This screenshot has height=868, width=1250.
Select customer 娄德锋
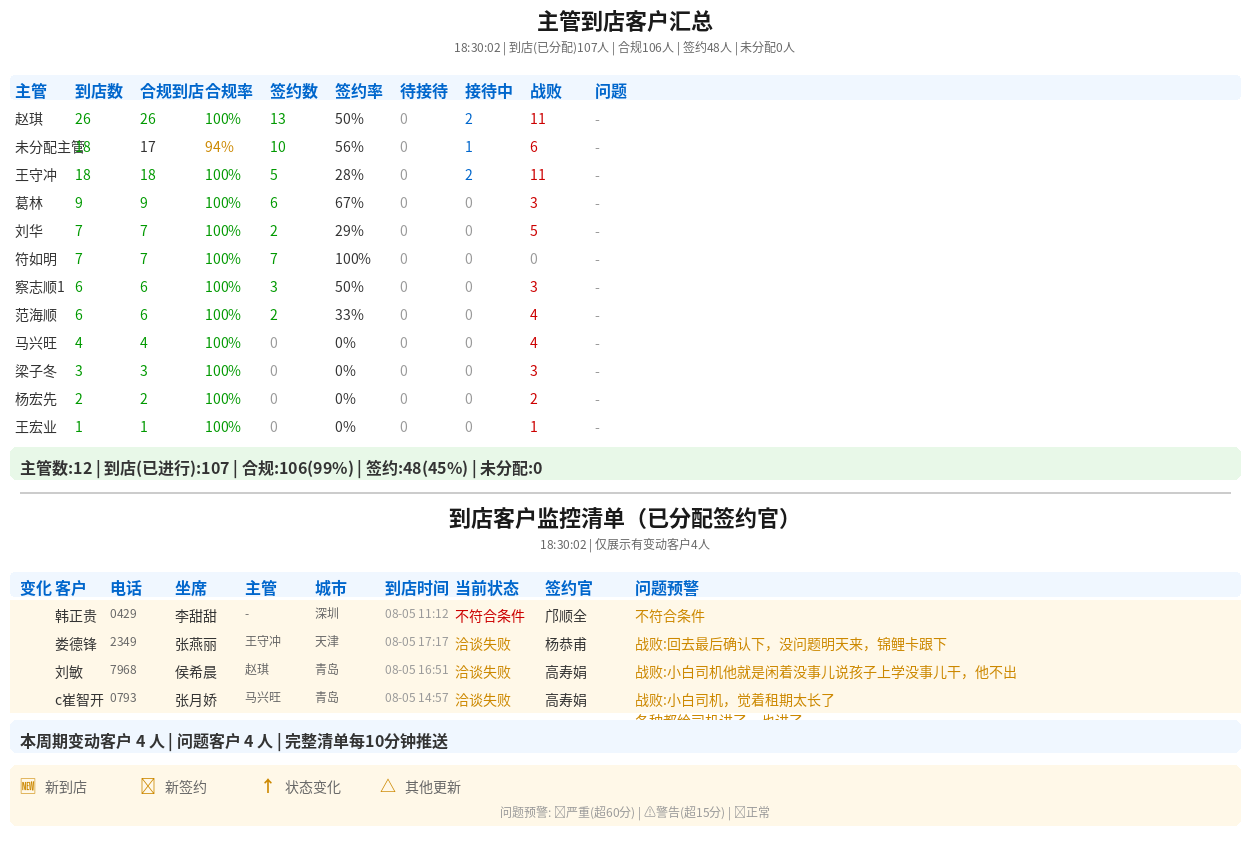(76, 644)
